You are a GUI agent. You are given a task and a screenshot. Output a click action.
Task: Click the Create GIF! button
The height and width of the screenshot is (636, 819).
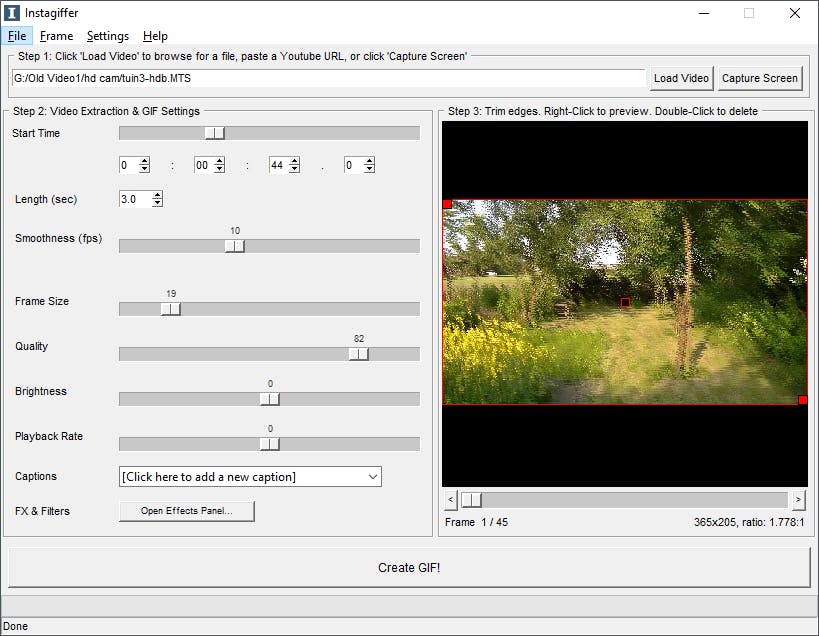coord(409,568)
